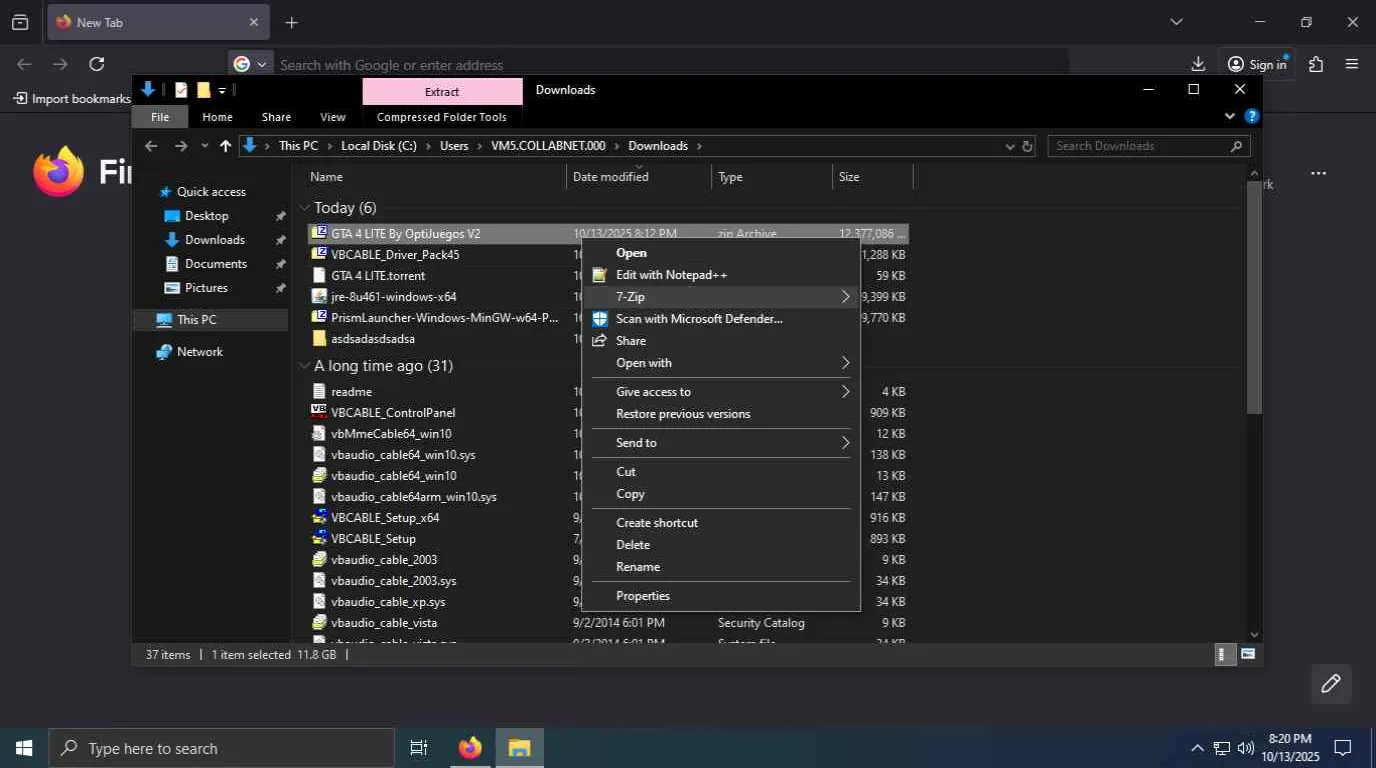Choose Open in the context menu

(x=631, y=253)
